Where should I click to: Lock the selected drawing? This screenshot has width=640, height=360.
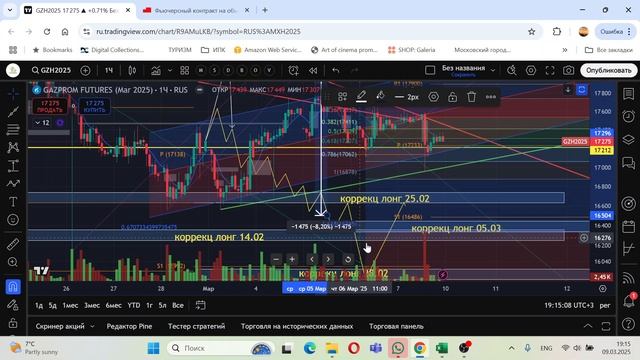tap(453, 97)
